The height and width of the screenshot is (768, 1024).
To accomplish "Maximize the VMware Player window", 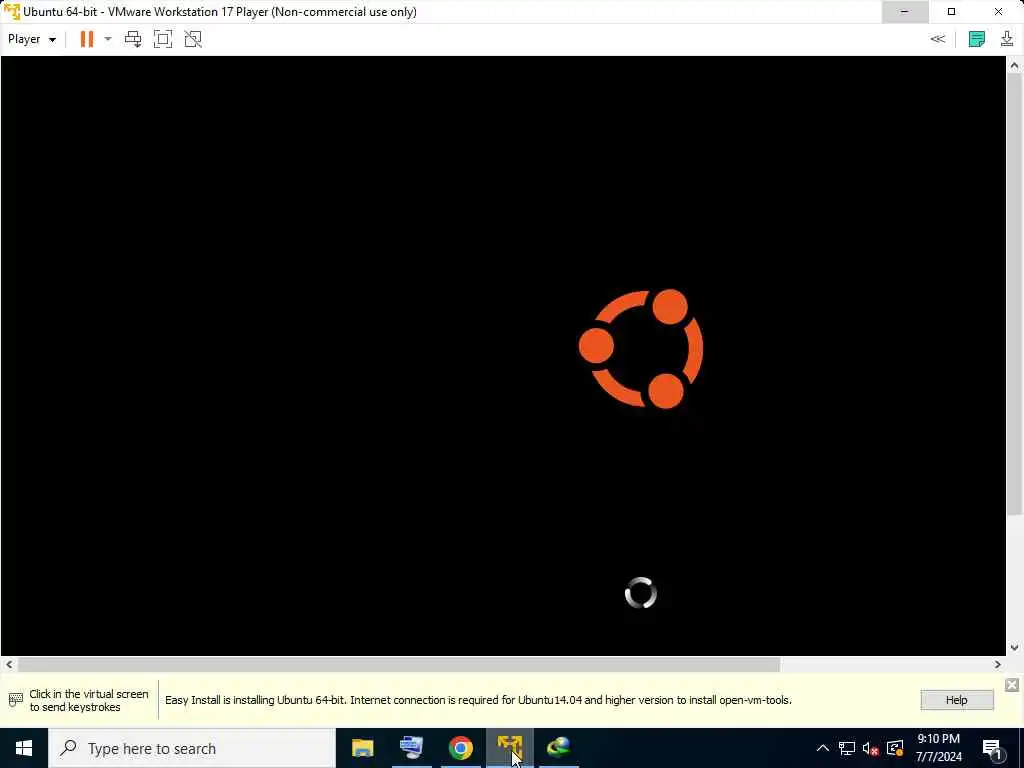I will tap(952, 12).
